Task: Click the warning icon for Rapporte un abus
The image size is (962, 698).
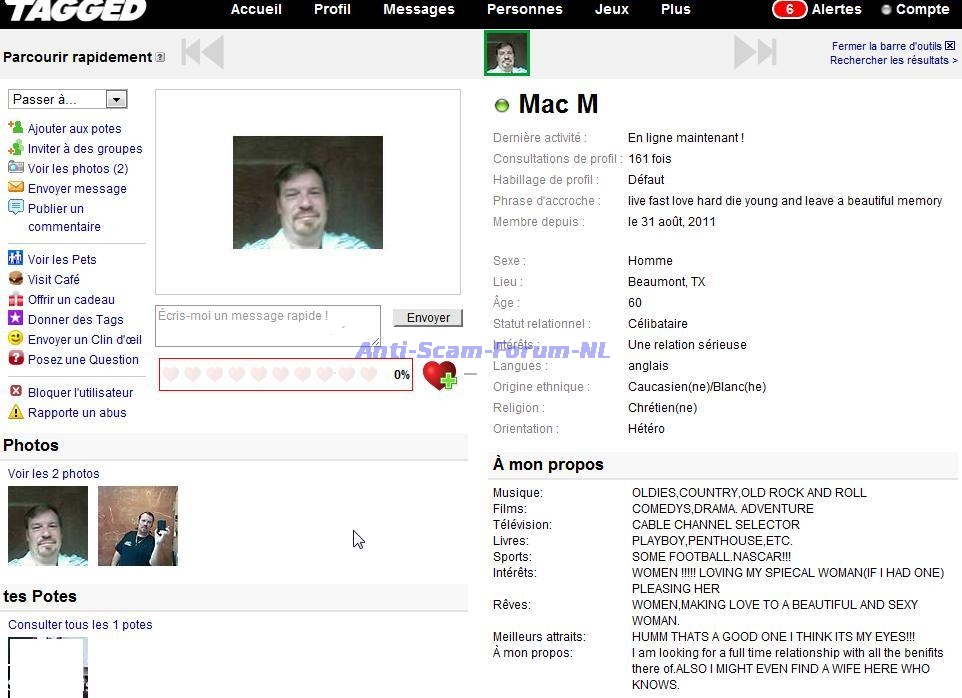Action: [x=15, y=412]
